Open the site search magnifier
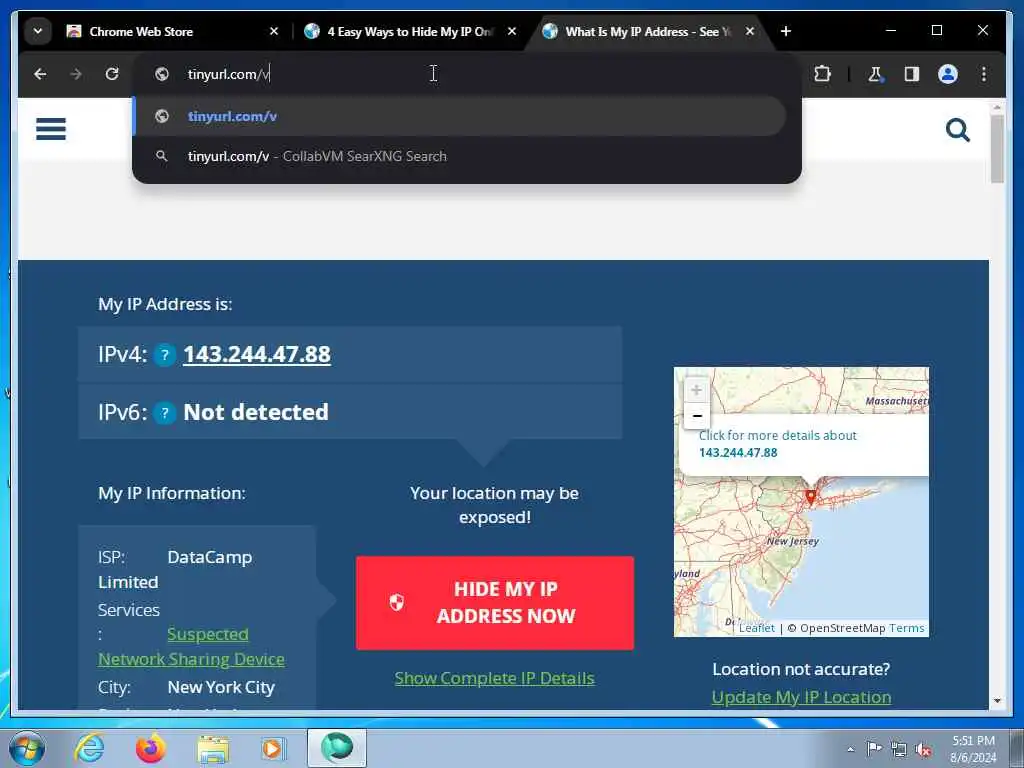 pyautogui.click(x=957, y=130)
